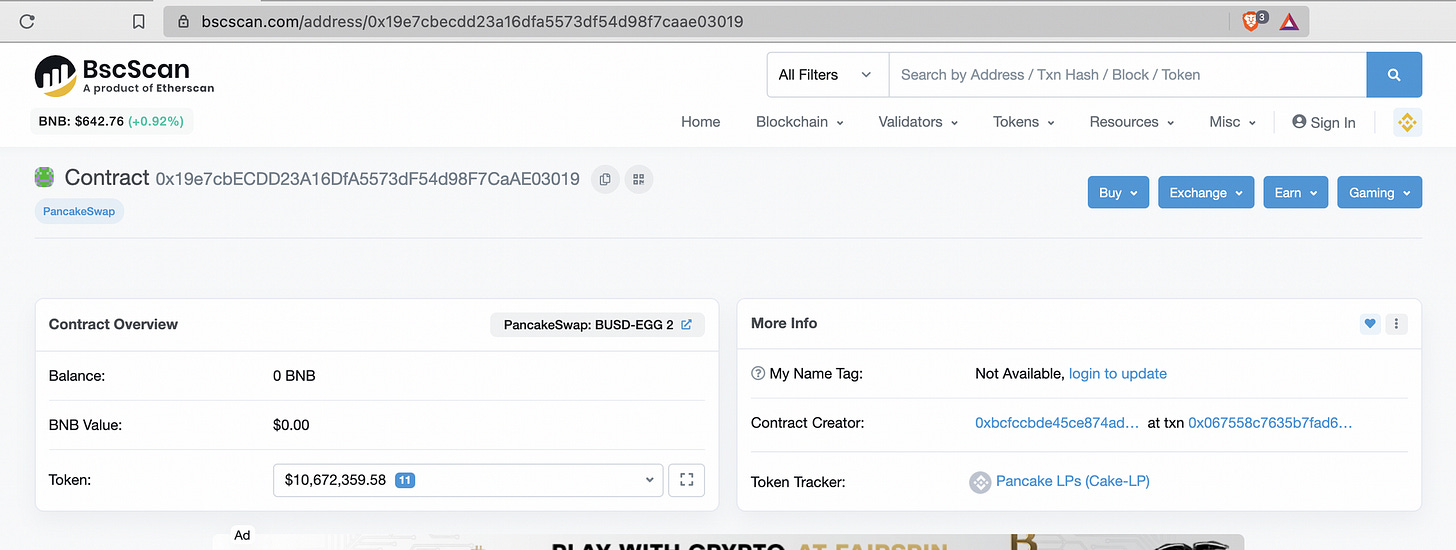Show help for My Name Tag
Screen dimensions: 1456x550
758,374
